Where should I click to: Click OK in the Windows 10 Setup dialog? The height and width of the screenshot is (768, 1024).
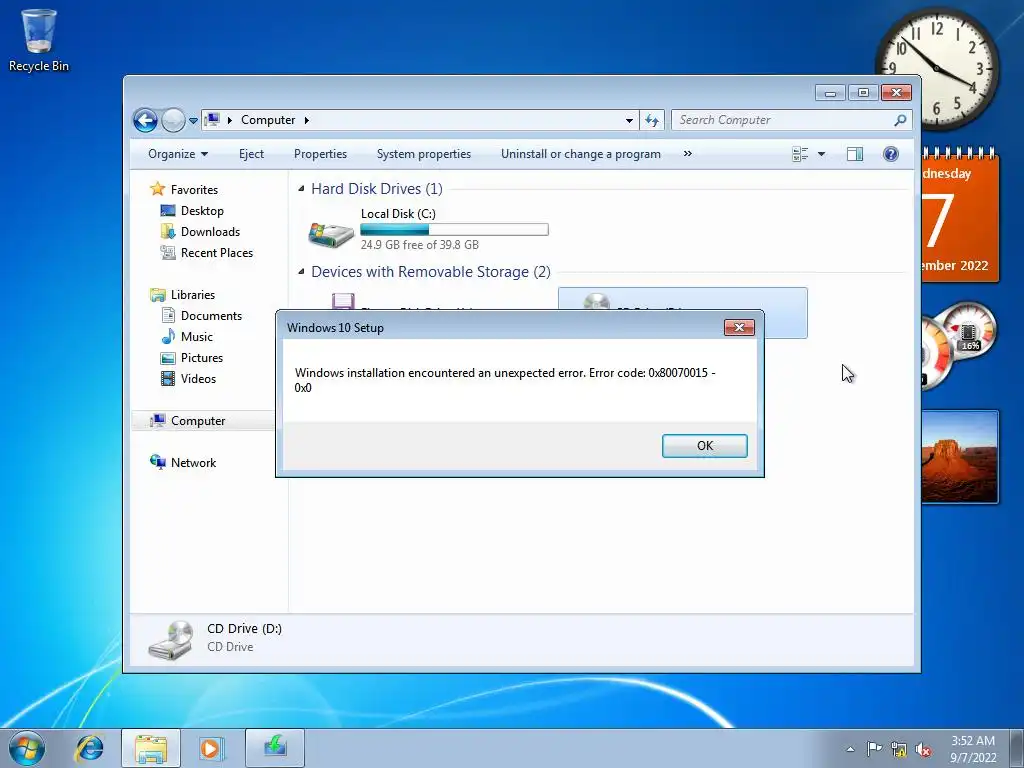(705, 445)
